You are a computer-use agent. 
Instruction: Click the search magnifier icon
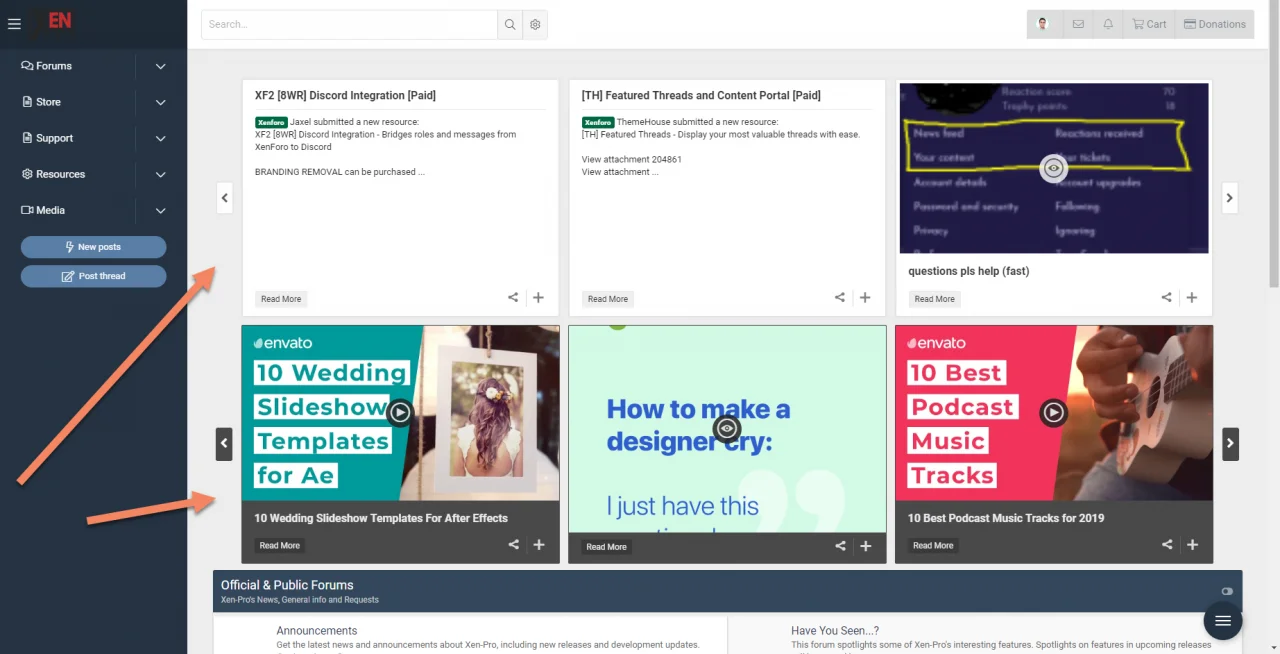pos(510,25)
